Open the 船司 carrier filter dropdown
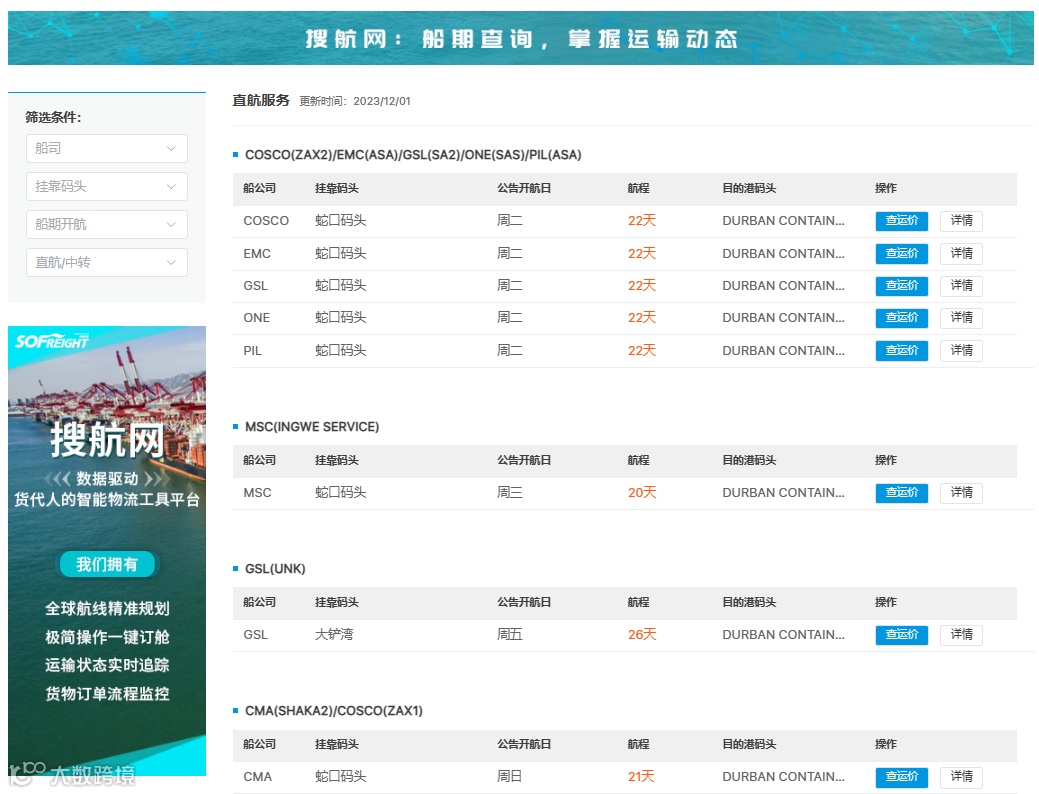Image resolution: width=1039 pixels, height=794 pixels. pyautogui.click(x=107, y=148)
